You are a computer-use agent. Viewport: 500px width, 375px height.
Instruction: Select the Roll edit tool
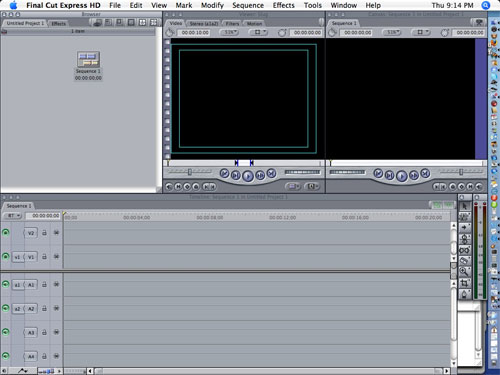(465, 239)
